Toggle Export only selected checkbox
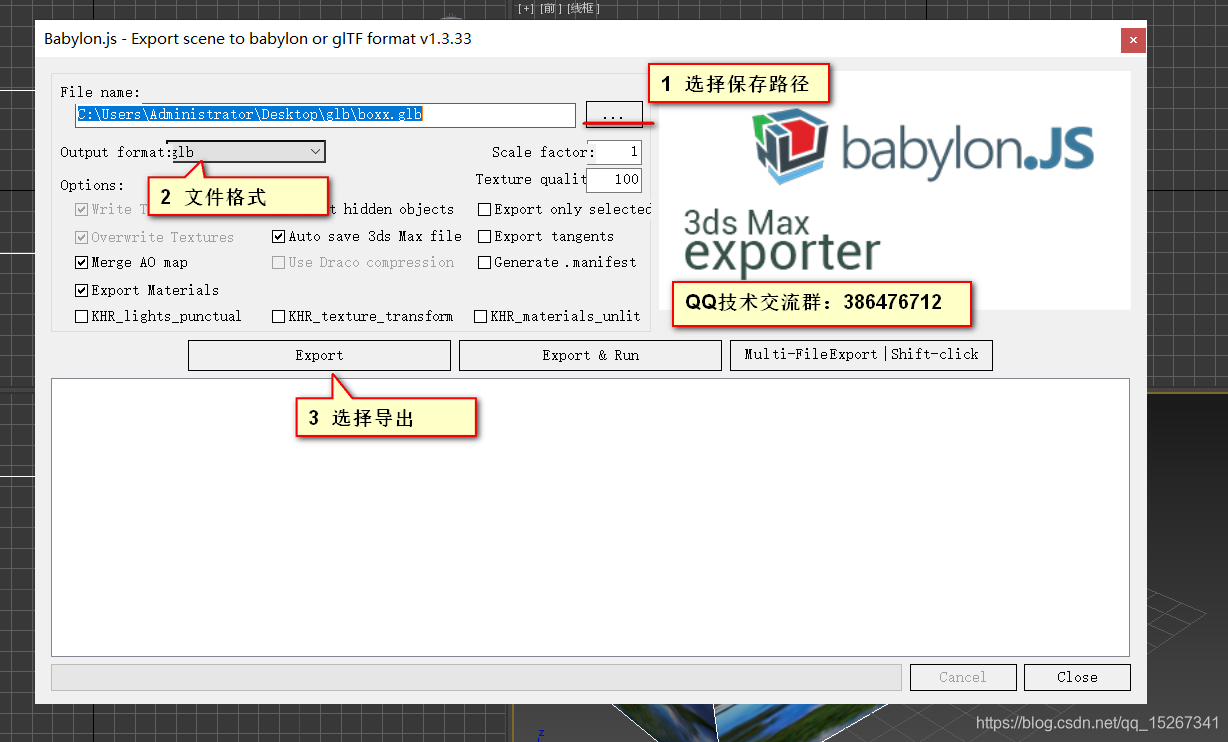 (x=484, y=209)
